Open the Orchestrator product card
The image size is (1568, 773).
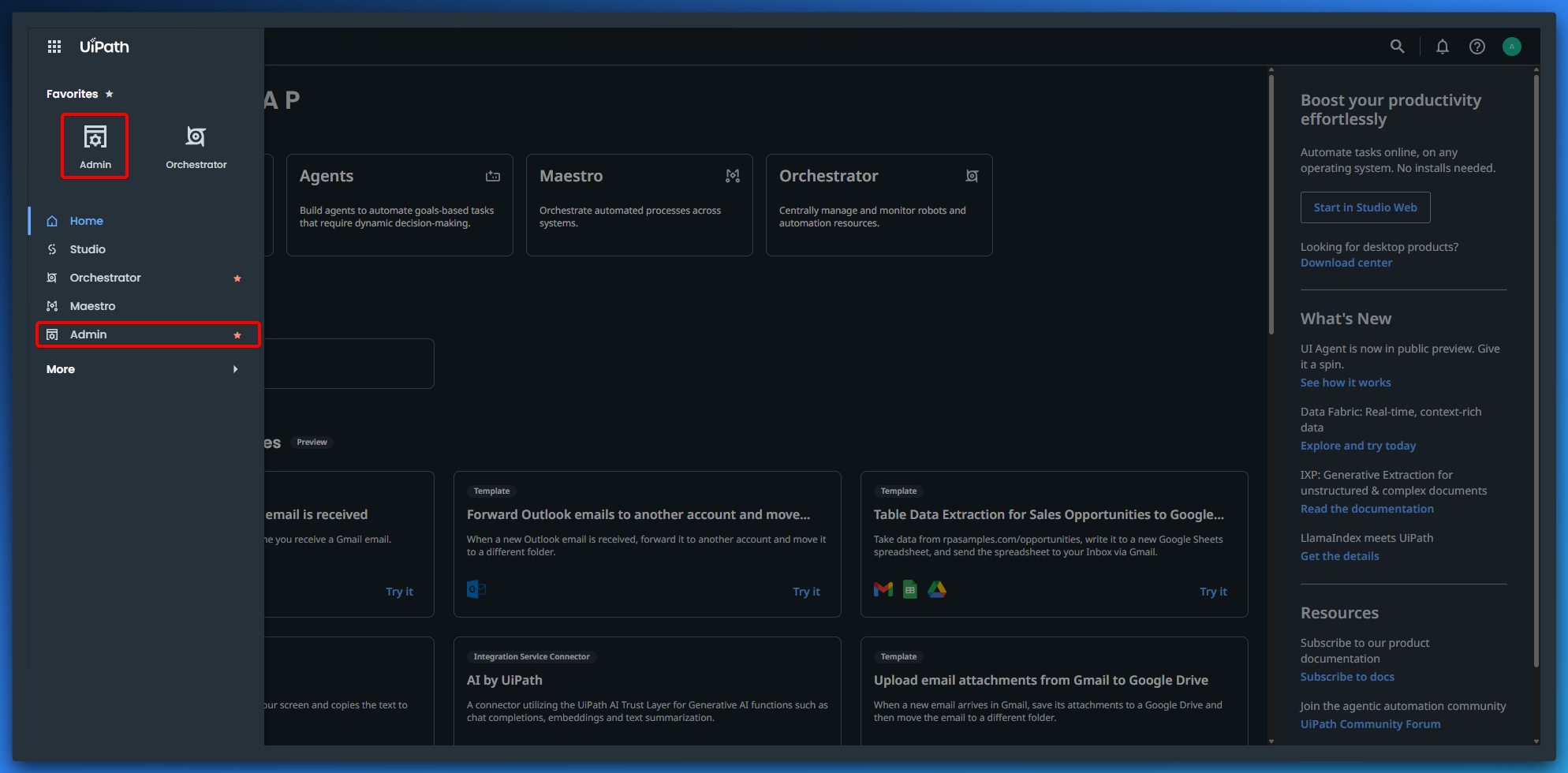click(879, 205)
